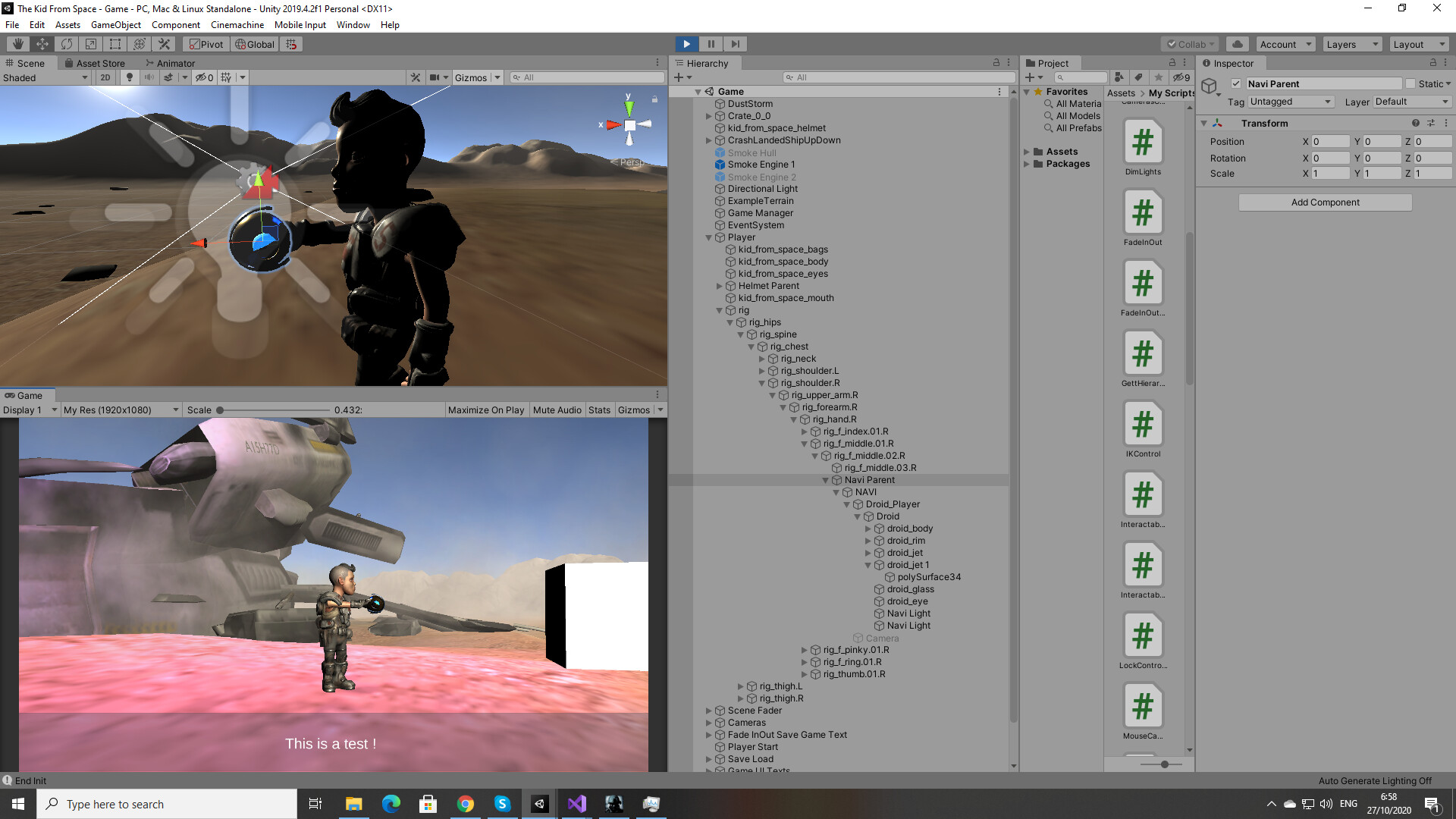
Task: Click the Project search-by-label icon
Action: [1138, 77]
